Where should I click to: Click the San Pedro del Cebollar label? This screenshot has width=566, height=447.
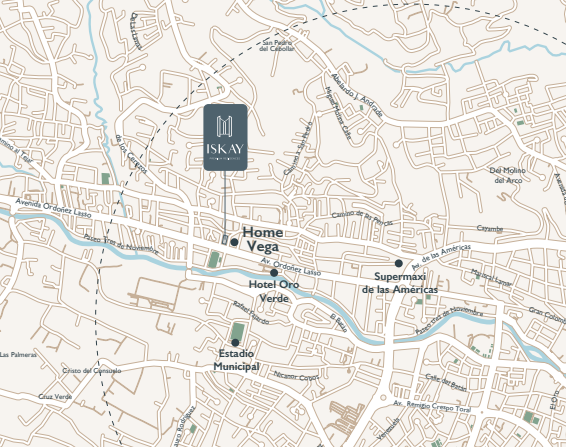tap(277, 46)
